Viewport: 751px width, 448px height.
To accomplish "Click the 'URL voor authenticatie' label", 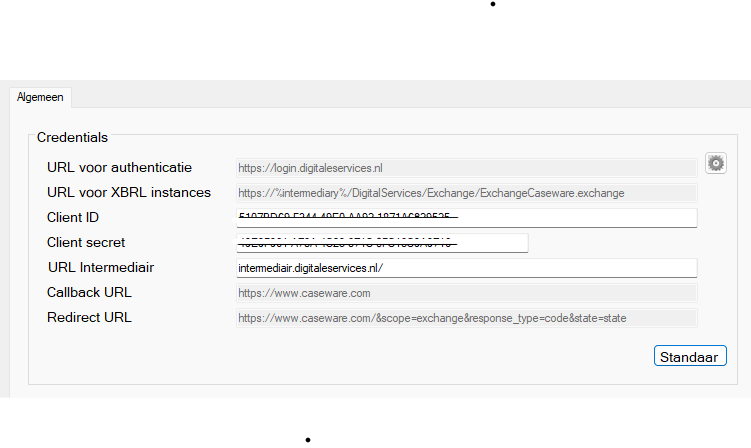I will click(119, 168).
